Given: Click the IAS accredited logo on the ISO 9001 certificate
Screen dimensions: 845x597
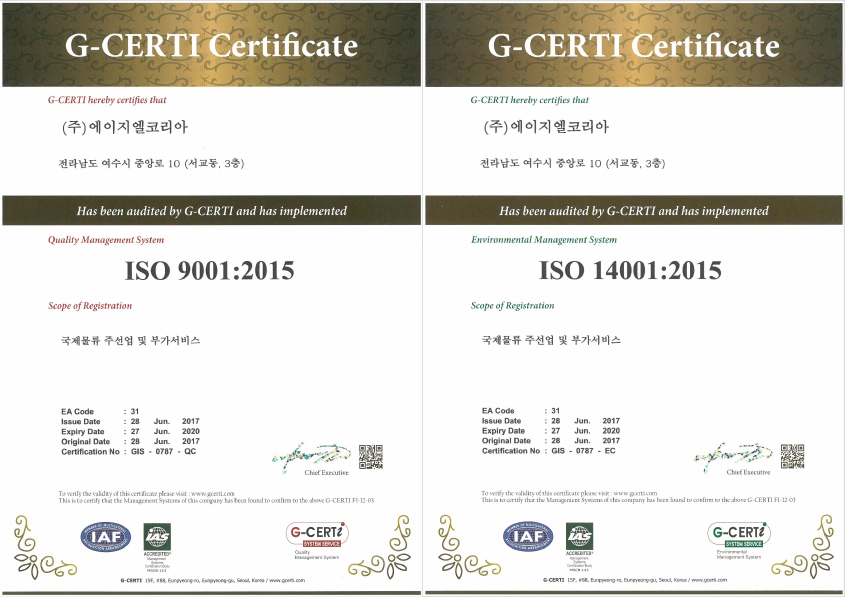Looking at the screenshot, I should pyautogui.click(x=158, y=537).
